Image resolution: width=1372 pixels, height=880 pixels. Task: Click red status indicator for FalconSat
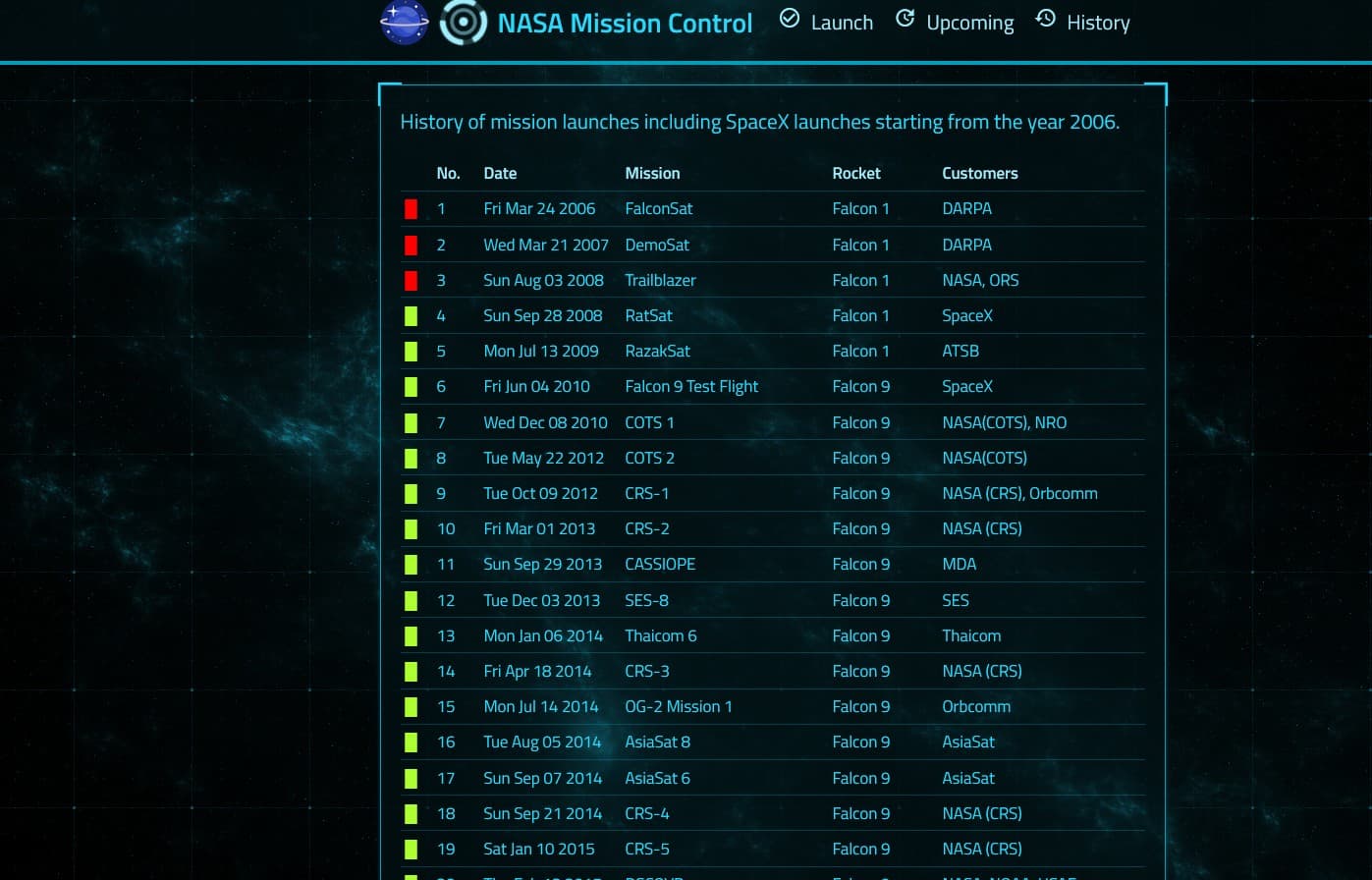411,209
